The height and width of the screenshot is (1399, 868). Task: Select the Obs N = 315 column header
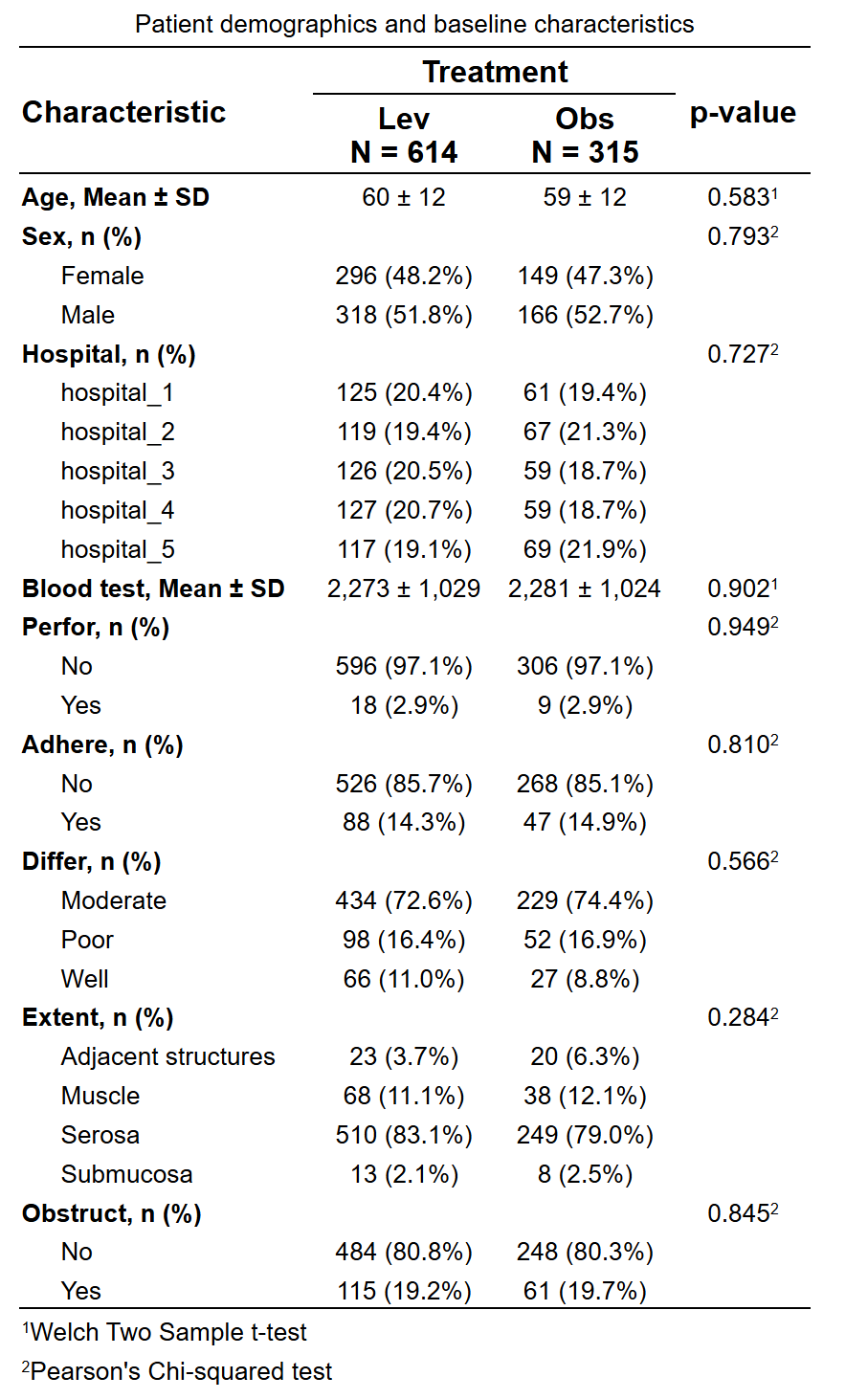[x=585, y=135]
